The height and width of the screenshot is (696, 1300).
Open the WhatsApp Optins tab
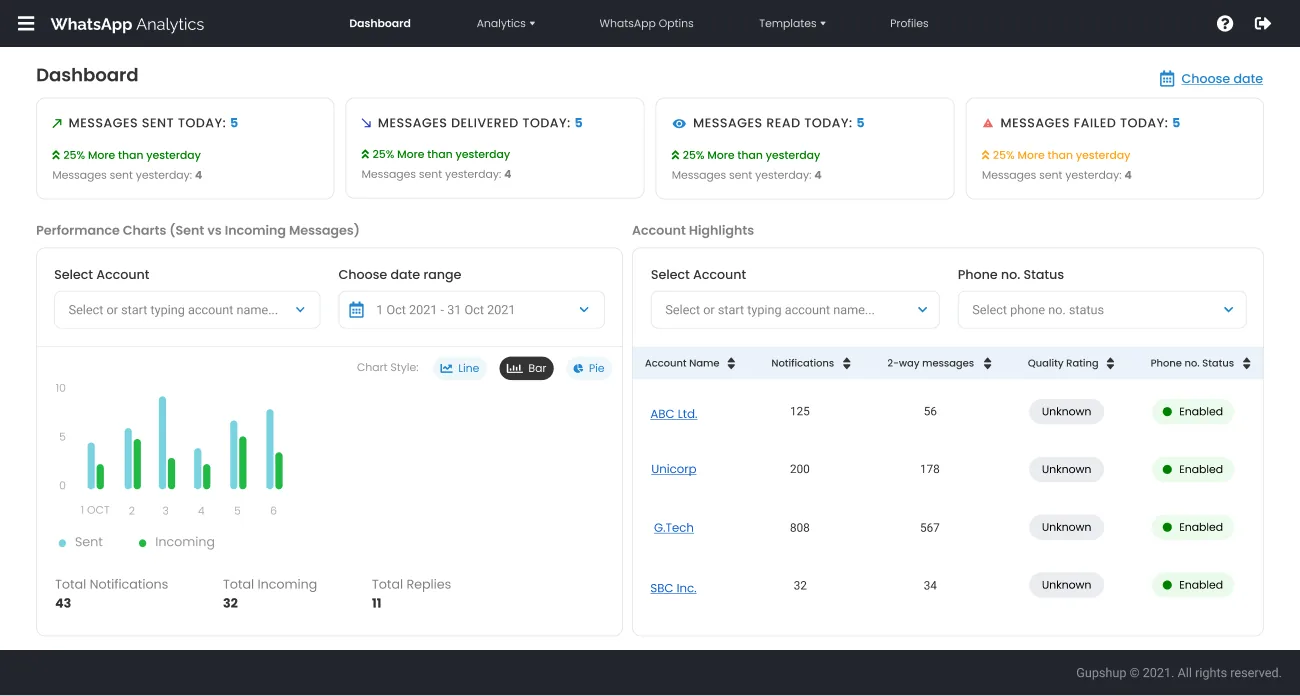click(646, 23)
